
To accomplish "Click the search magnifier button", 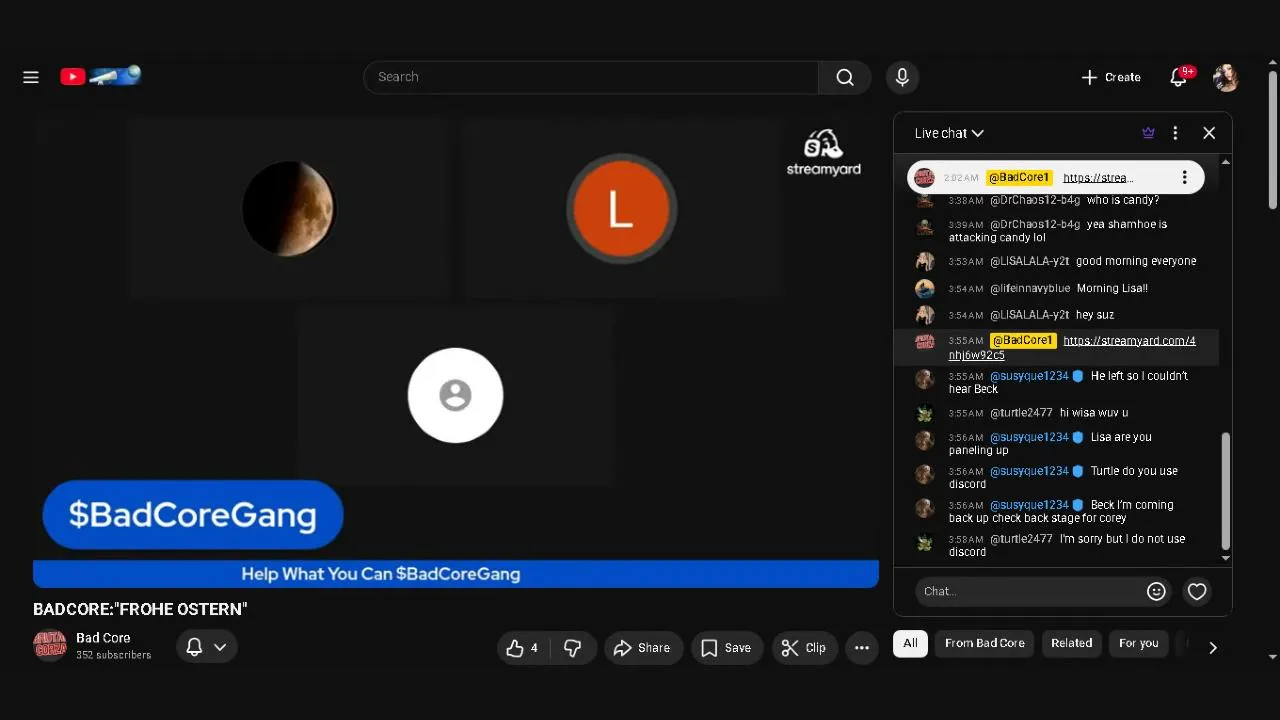I will [x=845, y=77].
